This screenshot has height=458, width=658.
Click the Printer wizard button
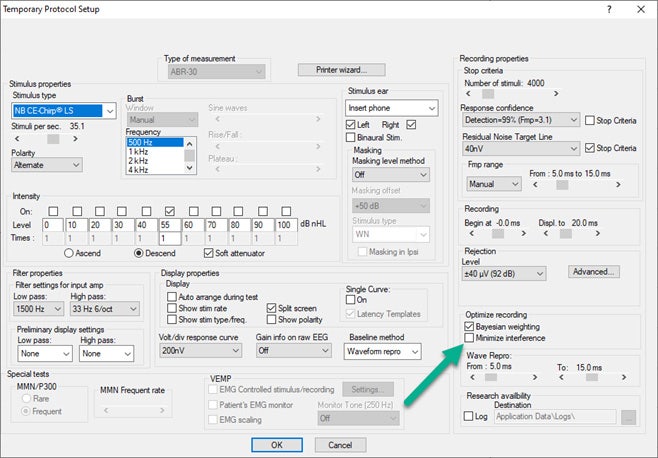coord(342,70)
